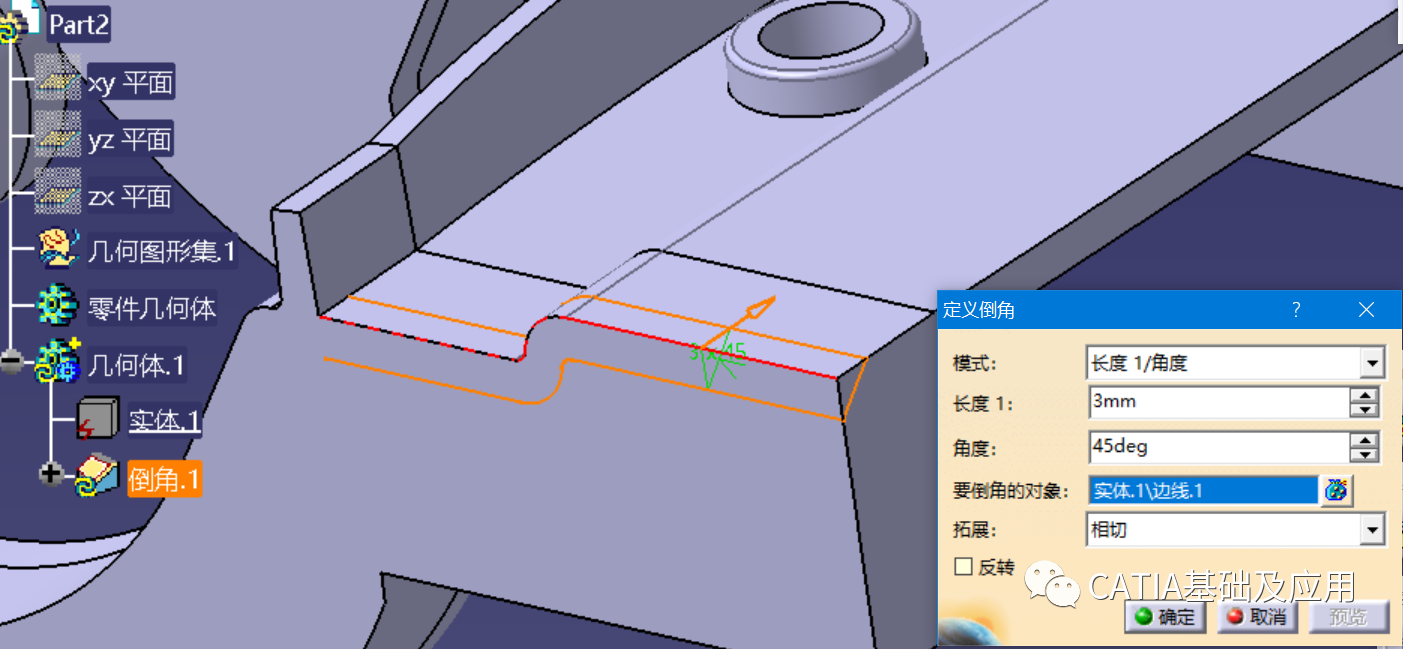Confirm chamfer with 确定 button
The height and width of the screenshot is (649, 1403).
click(x=1165, y=617)
